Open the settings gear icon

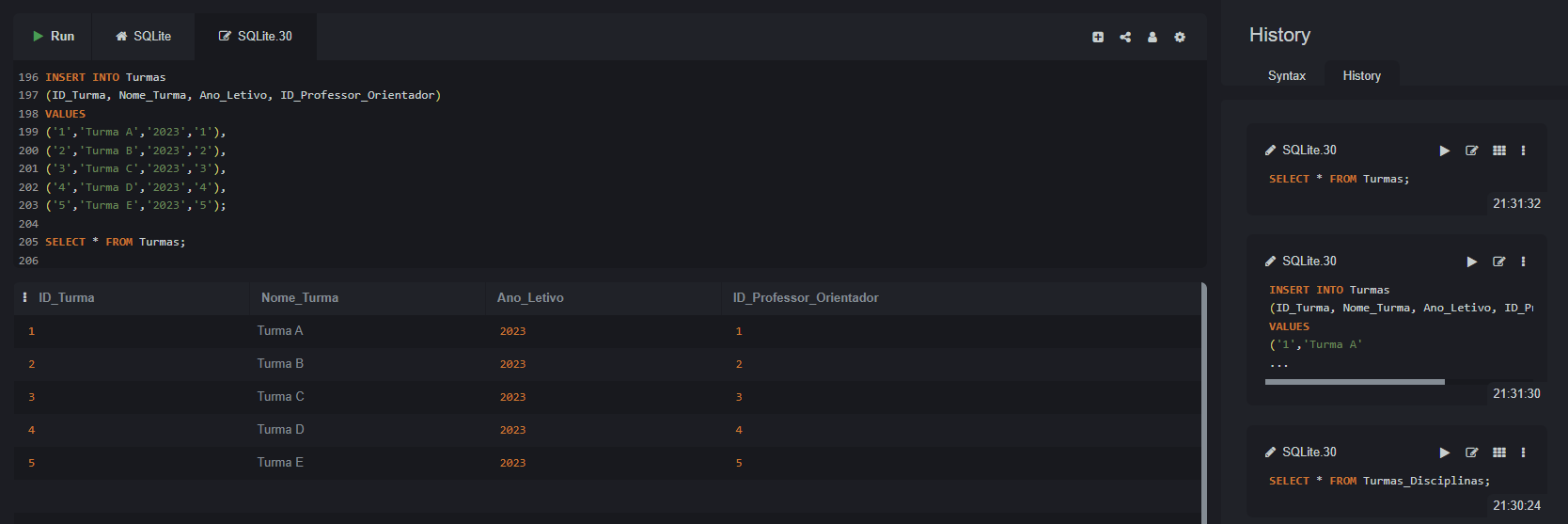point(1180,38)
